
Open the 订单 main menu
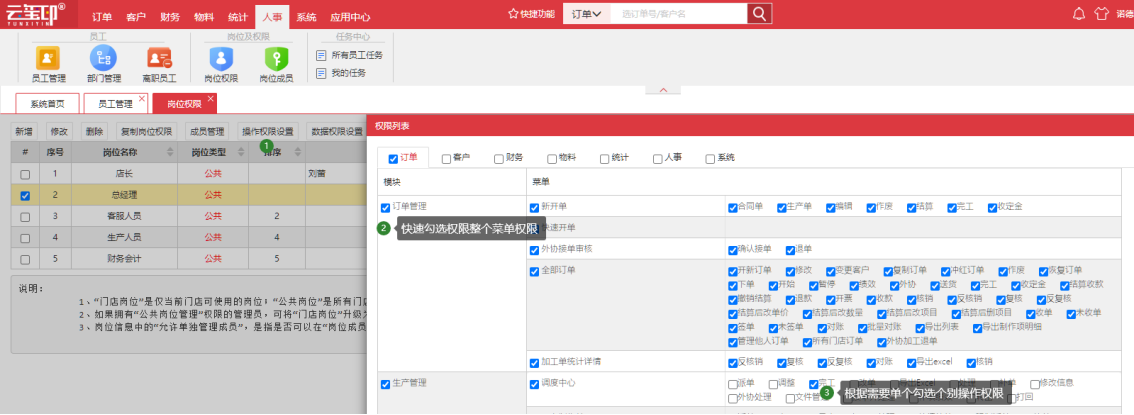102,17
